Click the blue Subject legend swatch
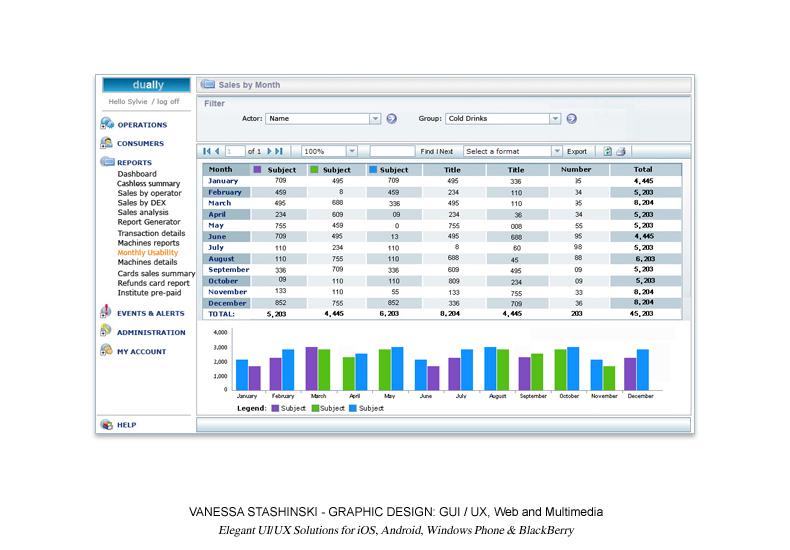The image size is (790, 550). 353,408
